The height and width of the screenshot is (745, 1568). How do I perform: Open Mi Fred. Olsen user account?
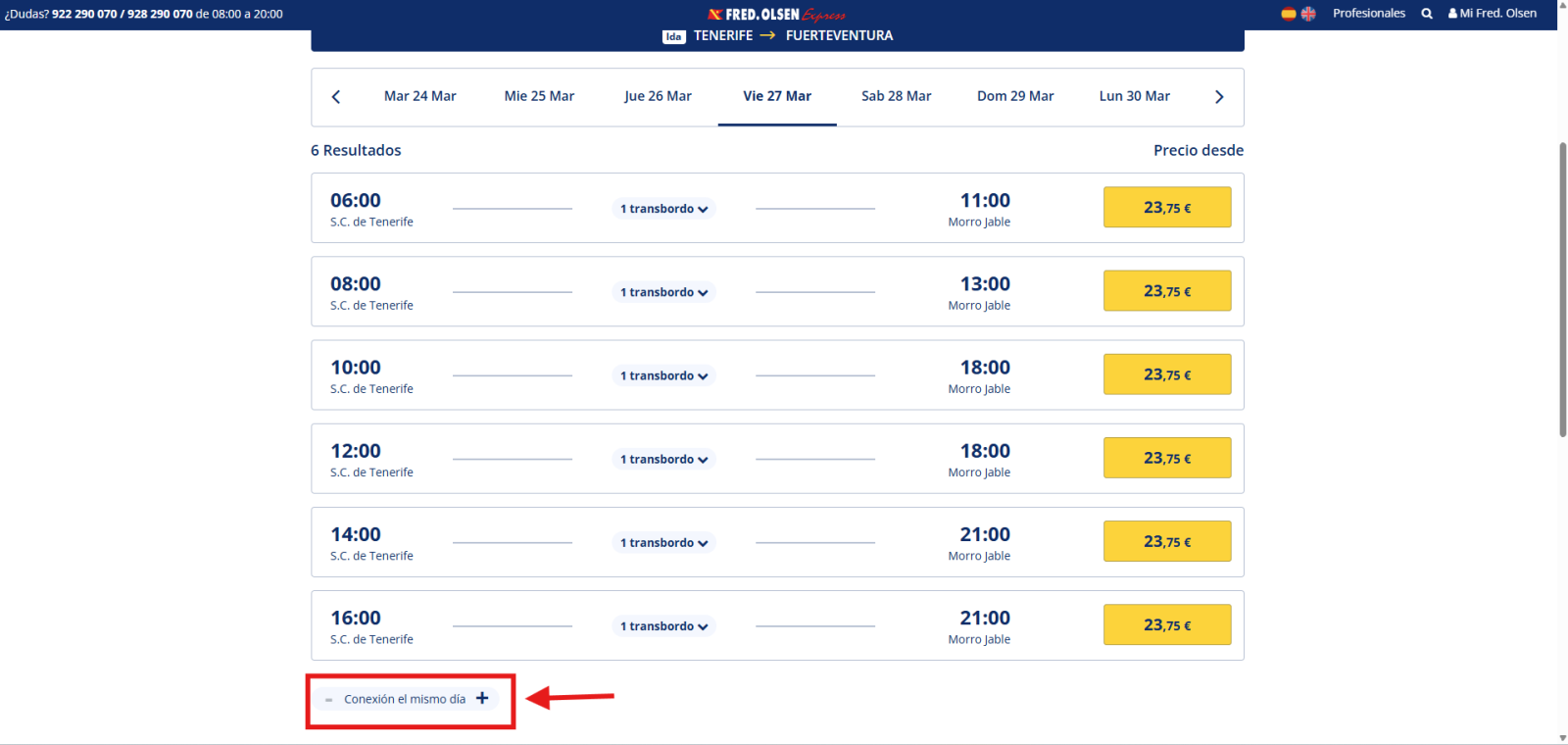[1493, 14]
